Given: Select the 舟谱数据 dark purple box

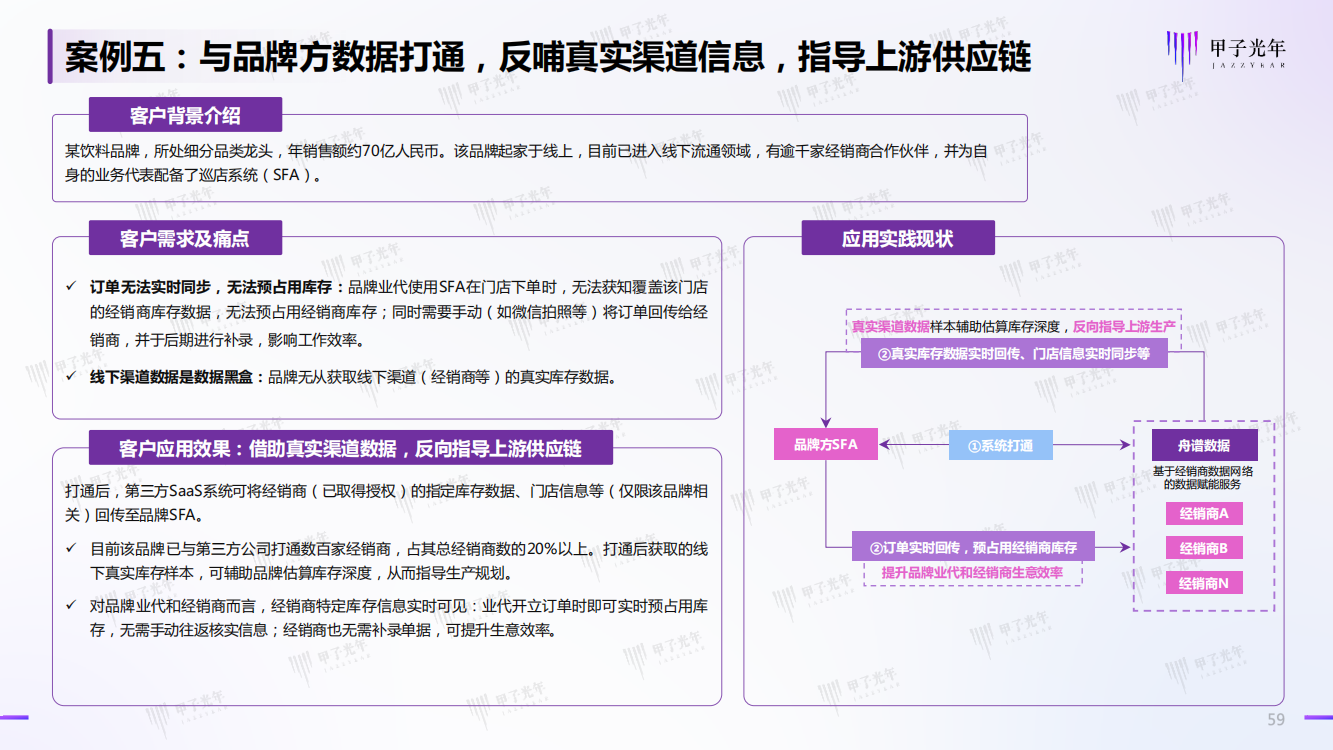Looking at the screenshot, I should pos(1203,445).
